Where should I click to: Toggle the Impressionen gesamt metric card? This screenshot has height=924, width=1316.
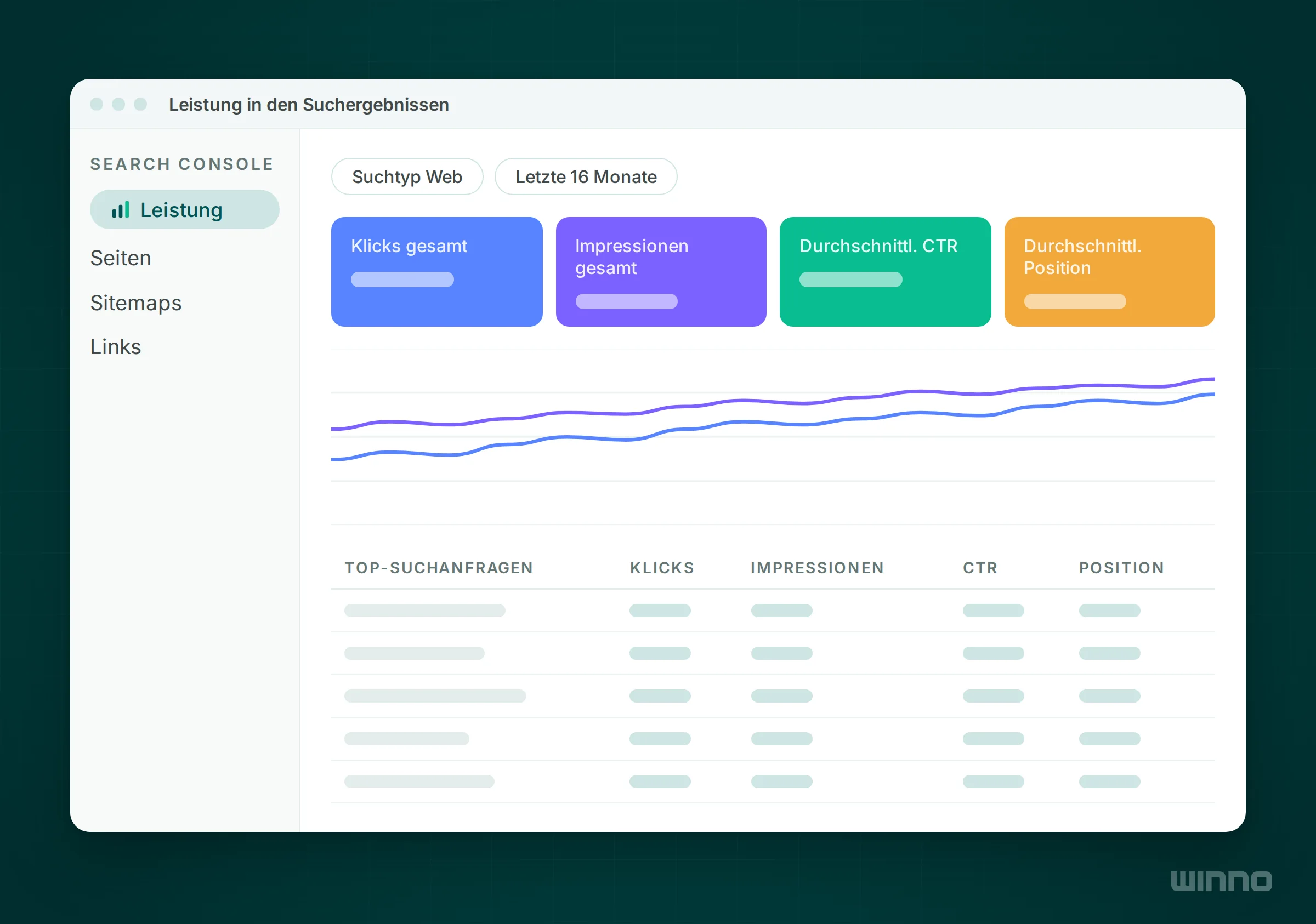click(661, 271)
